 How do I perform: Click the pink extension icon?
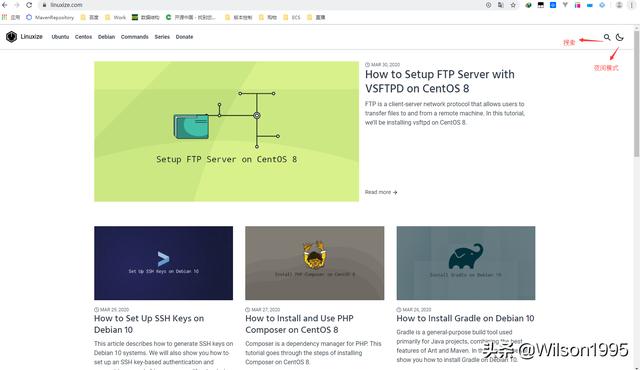(x=578, y=5)
